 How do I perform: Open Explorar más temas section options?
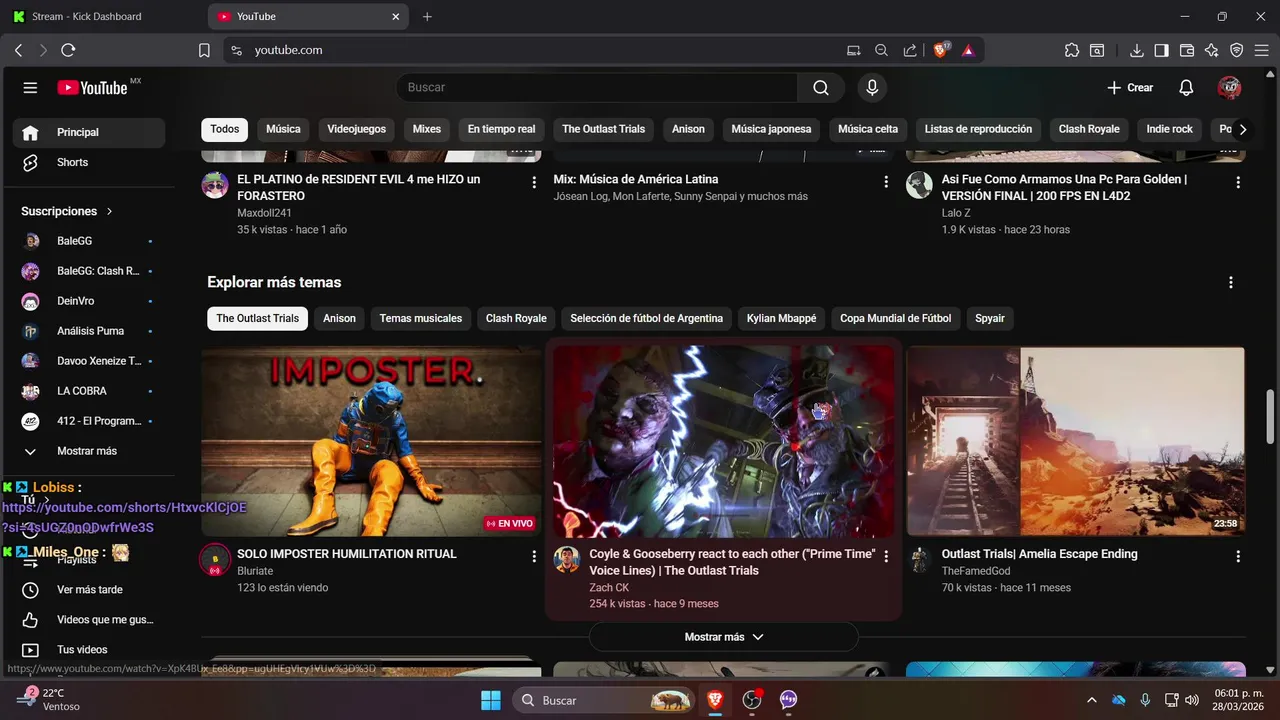pos(1231,283)
